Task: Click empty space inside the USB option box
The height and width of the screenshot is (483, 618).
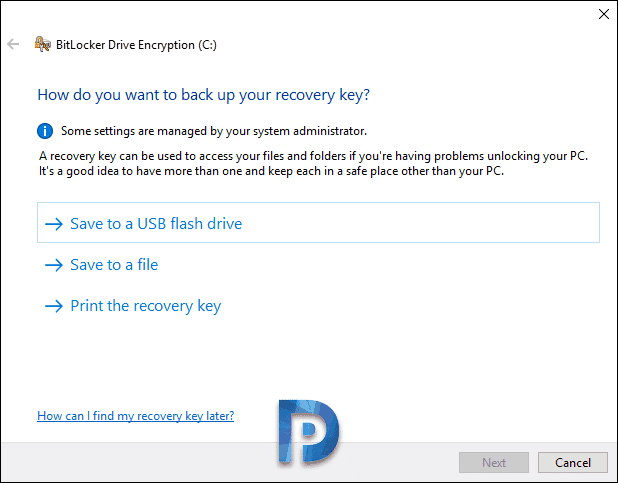Action: (418, 223)
